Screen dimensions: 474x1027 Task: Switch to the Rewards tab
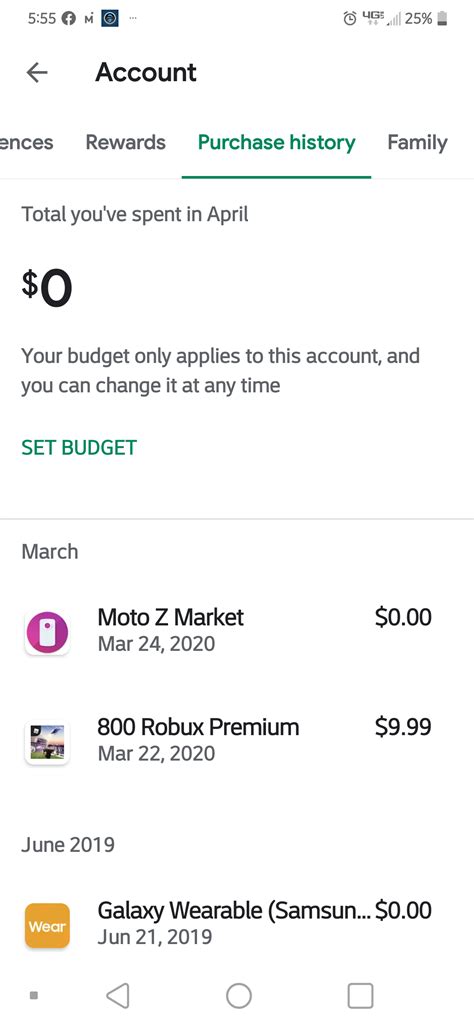(126, 142)
